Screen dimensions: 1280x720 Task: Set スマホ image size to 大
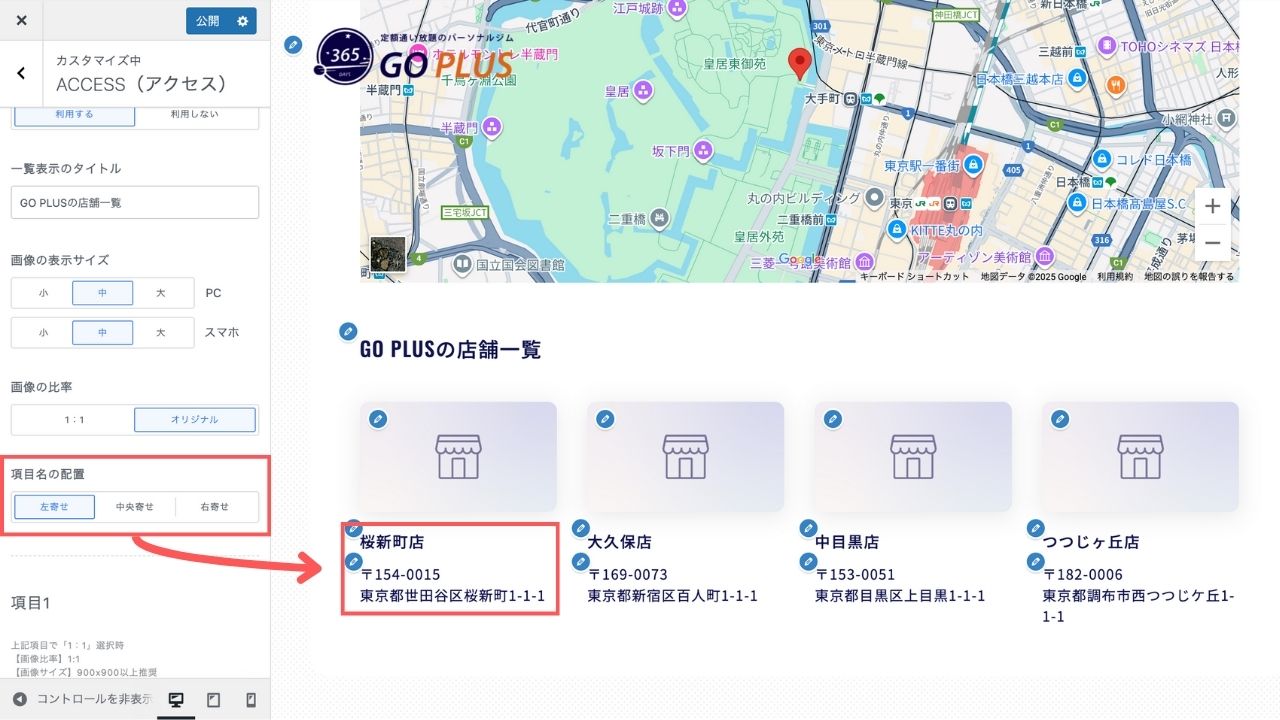pyautogui.click(x=160, y=333)
